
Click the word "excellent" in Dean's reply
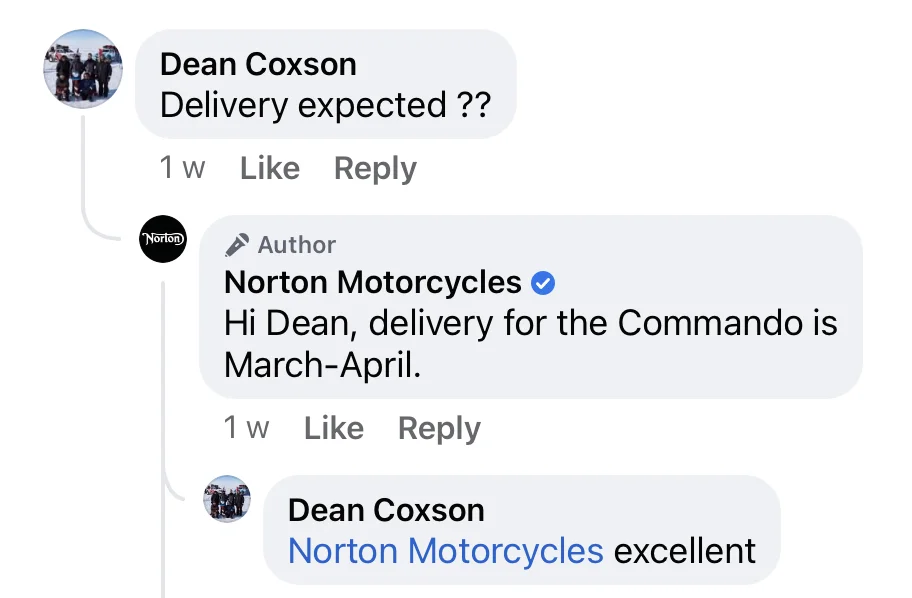click(684, 551)
